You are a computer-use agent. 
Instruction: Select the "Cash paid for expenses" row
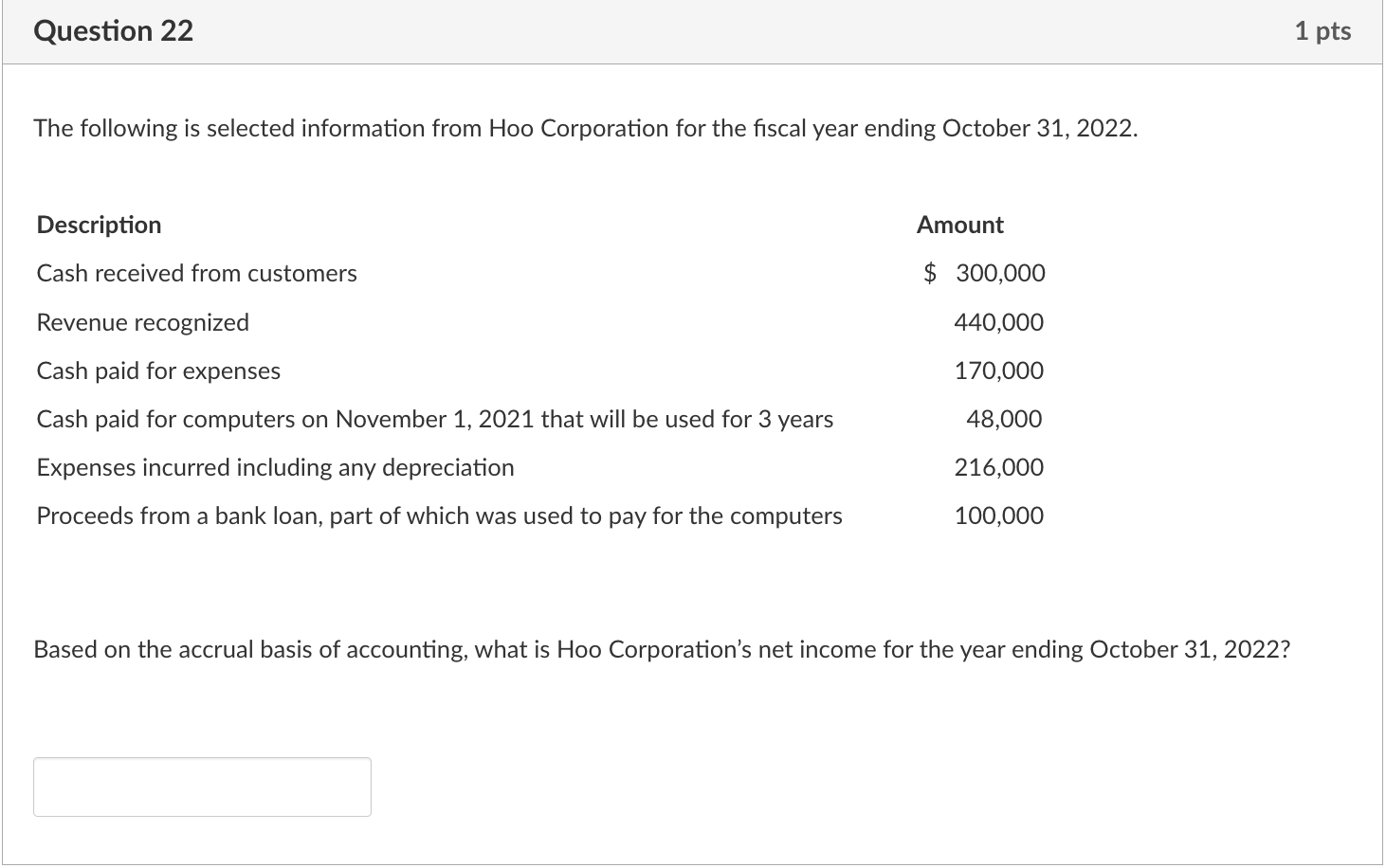tap(157, 371)
